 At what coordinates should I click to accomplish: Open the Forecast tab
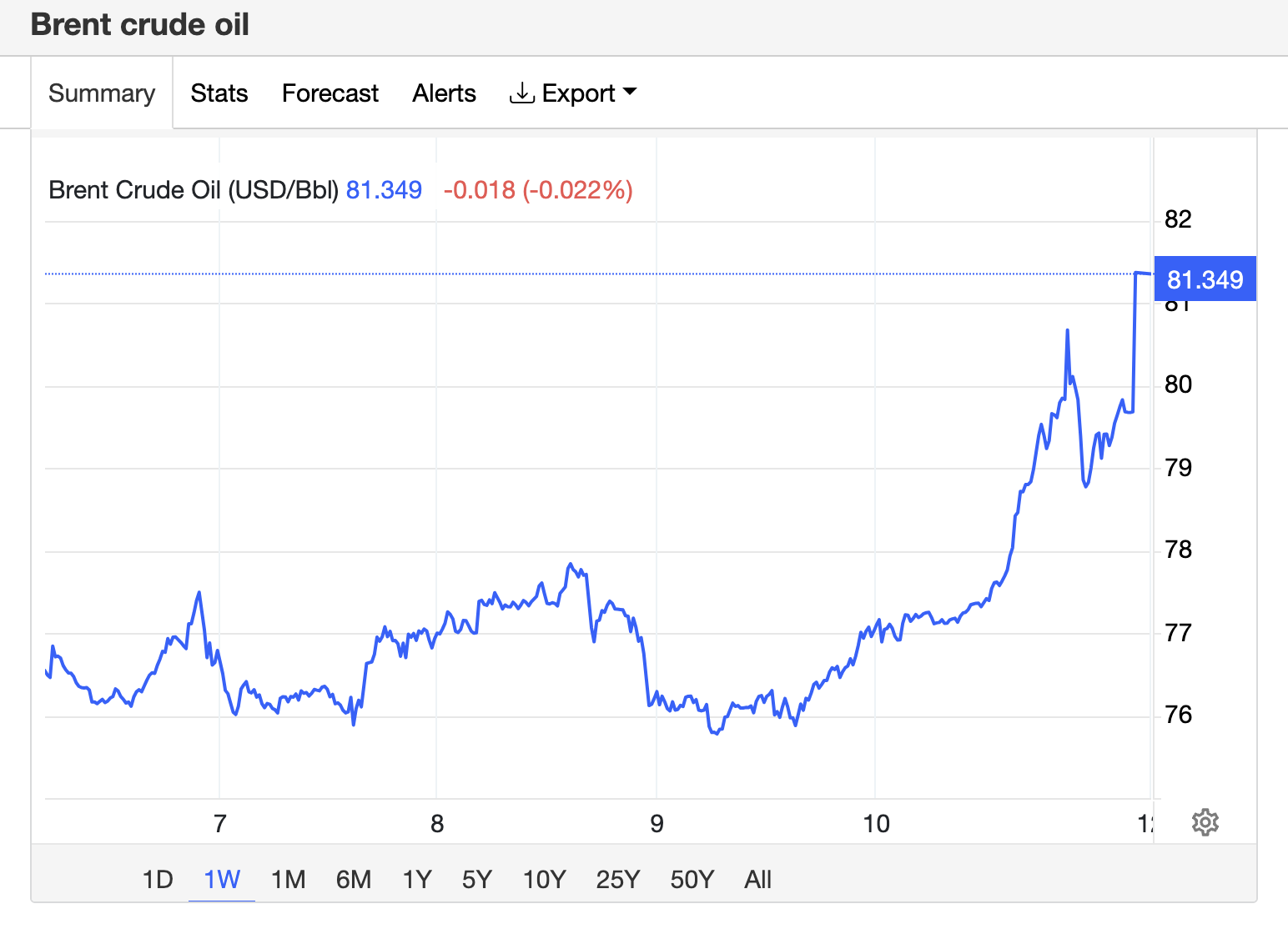tap(330, 93)
